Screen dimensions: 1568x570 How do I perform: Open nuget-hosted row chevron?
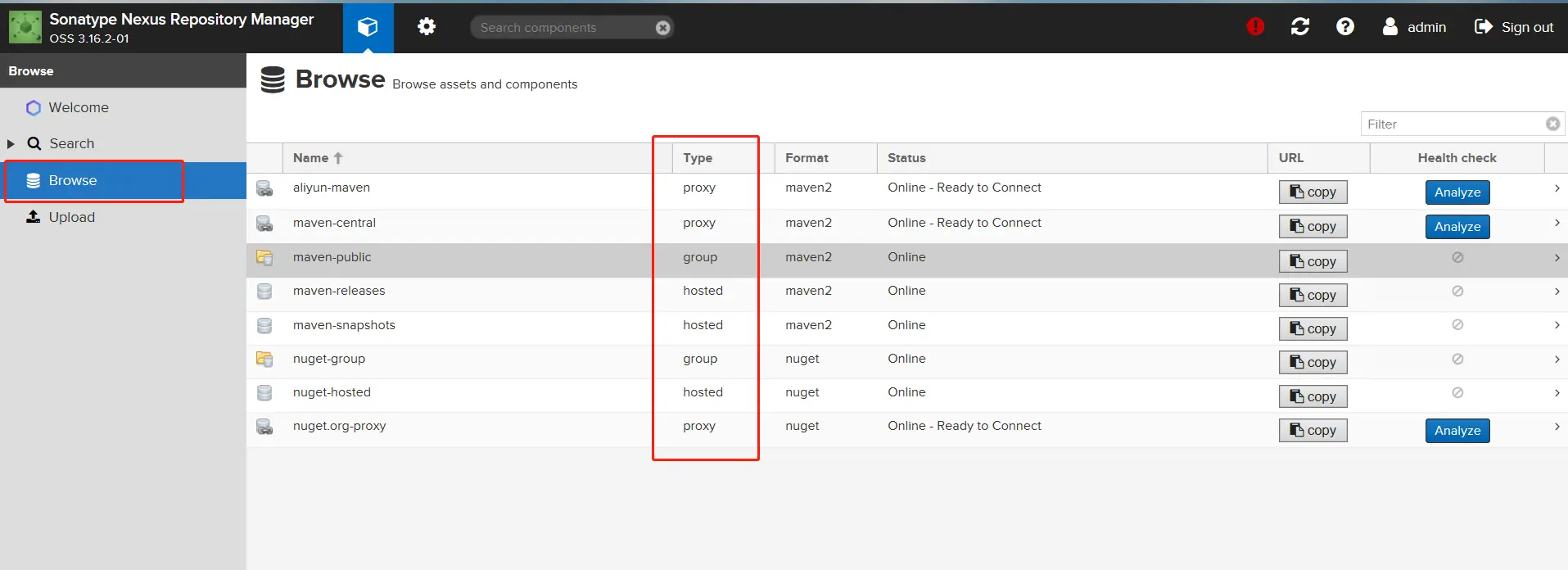[x=1557, y=392]
